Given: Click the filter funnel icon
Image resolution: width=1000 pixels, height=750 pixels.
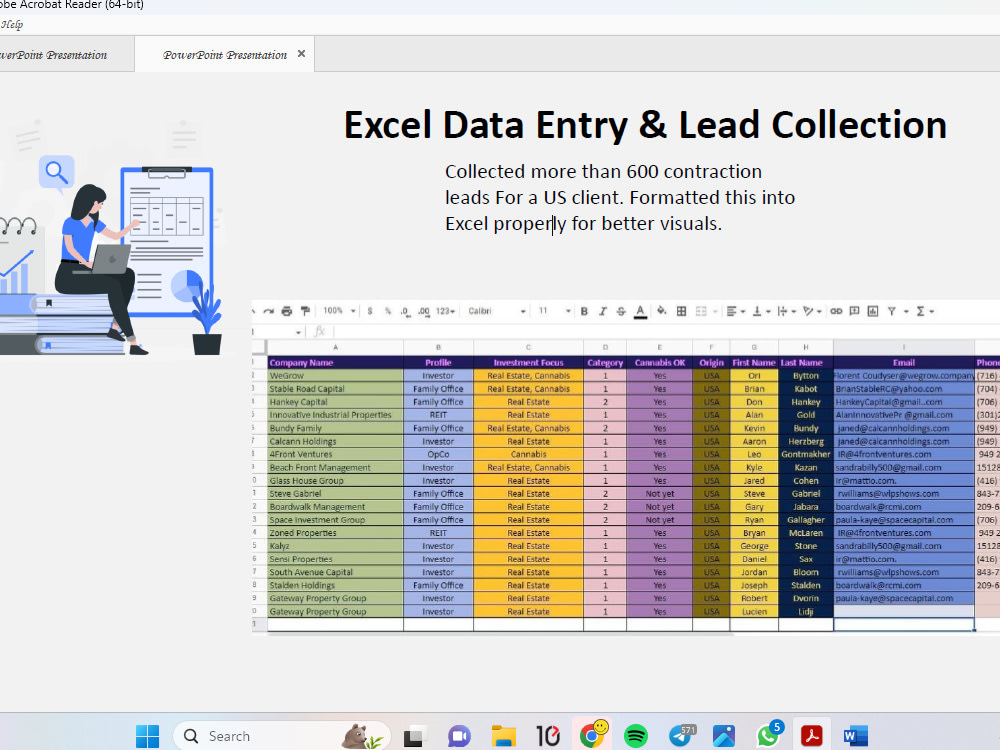Looking at the screenshot, I should click(x=892, y=311).
